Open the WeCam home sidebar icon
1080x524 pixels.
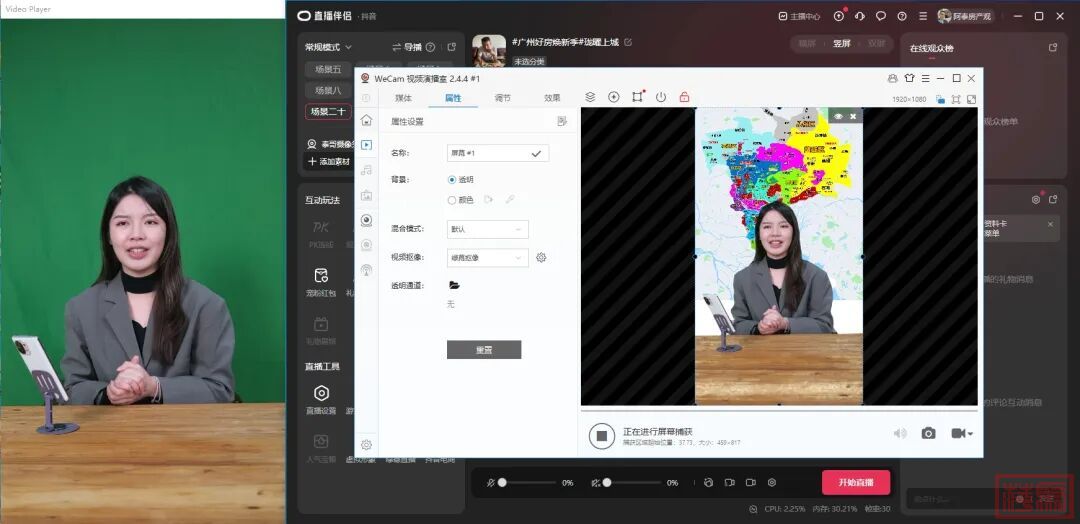click(x=366, y=120)
